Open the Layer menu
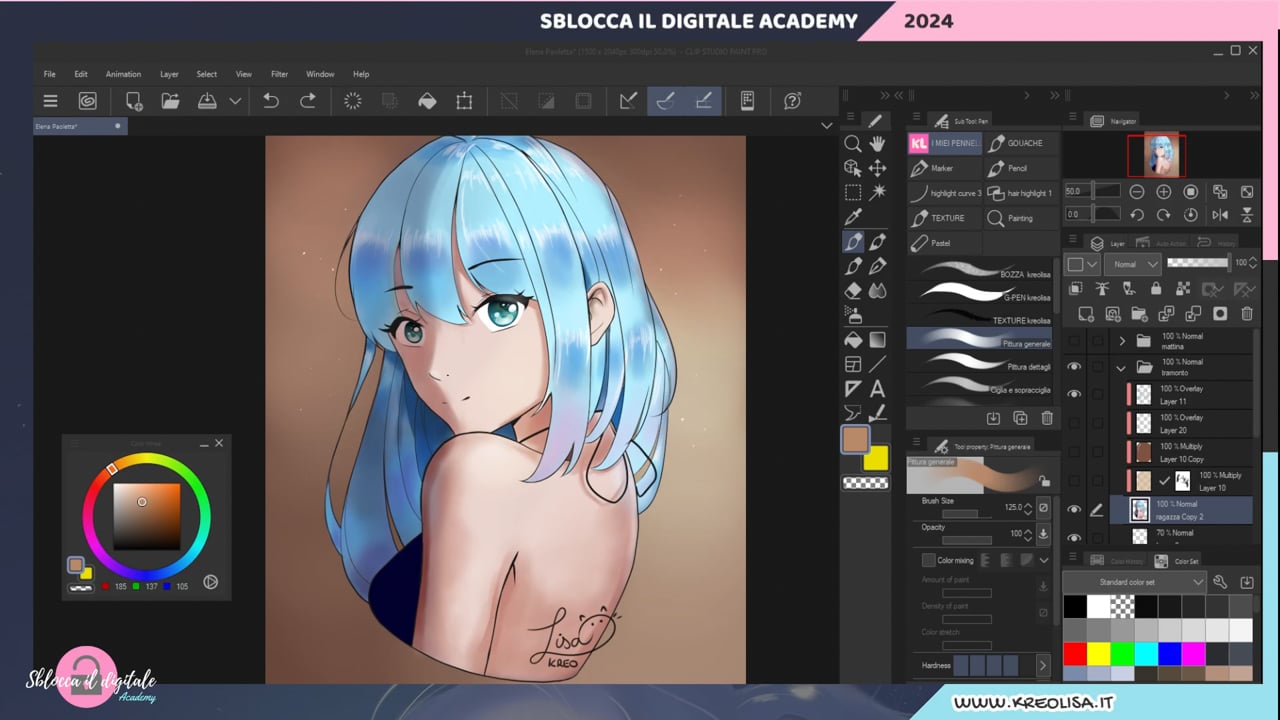 pyautogui.click(x=169, y=74)
